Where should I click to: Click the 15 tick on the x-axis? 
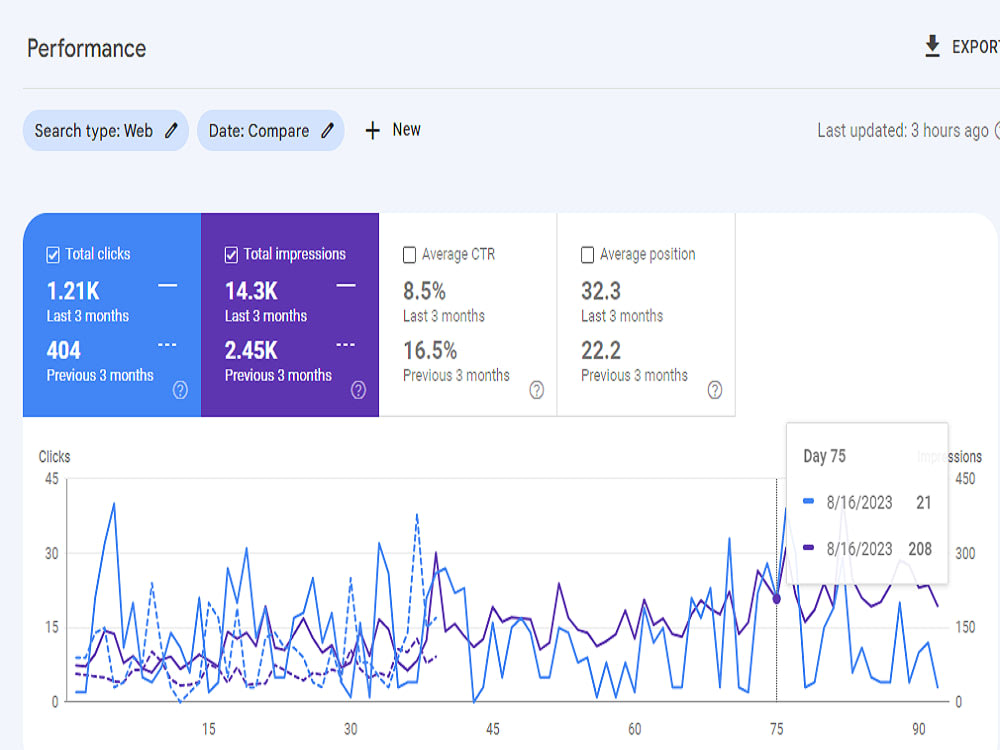point(209,729)
